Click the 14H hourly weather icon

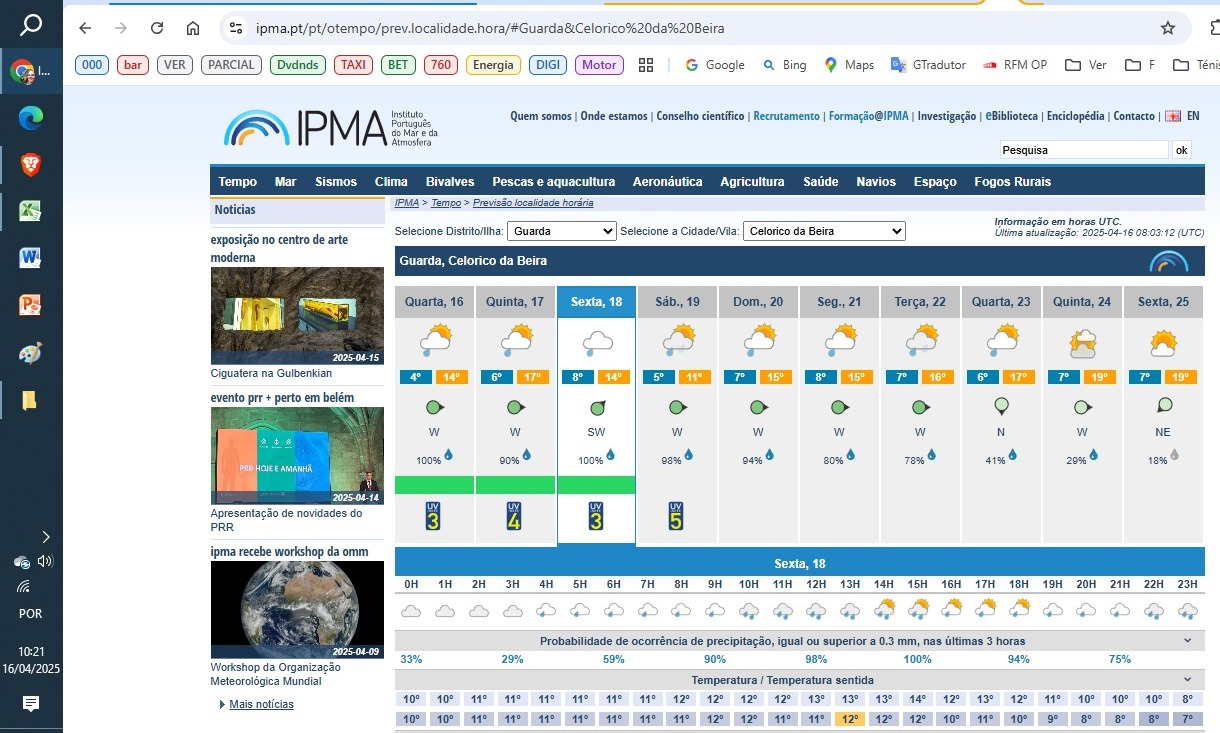884,609
